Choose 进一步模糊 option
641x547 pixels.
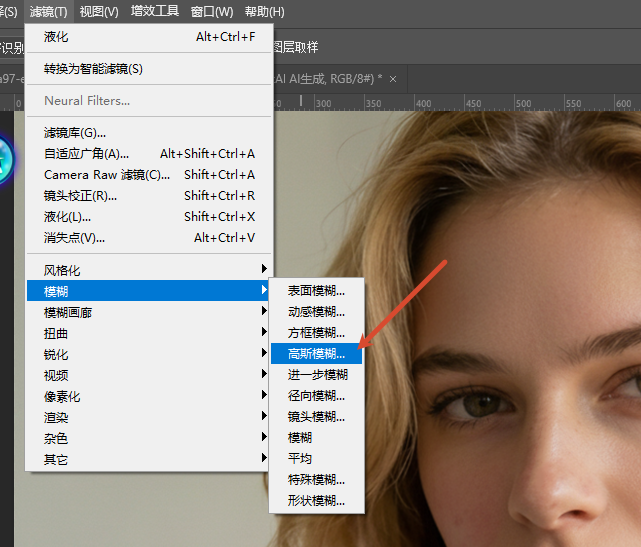(x=316, y=374)
